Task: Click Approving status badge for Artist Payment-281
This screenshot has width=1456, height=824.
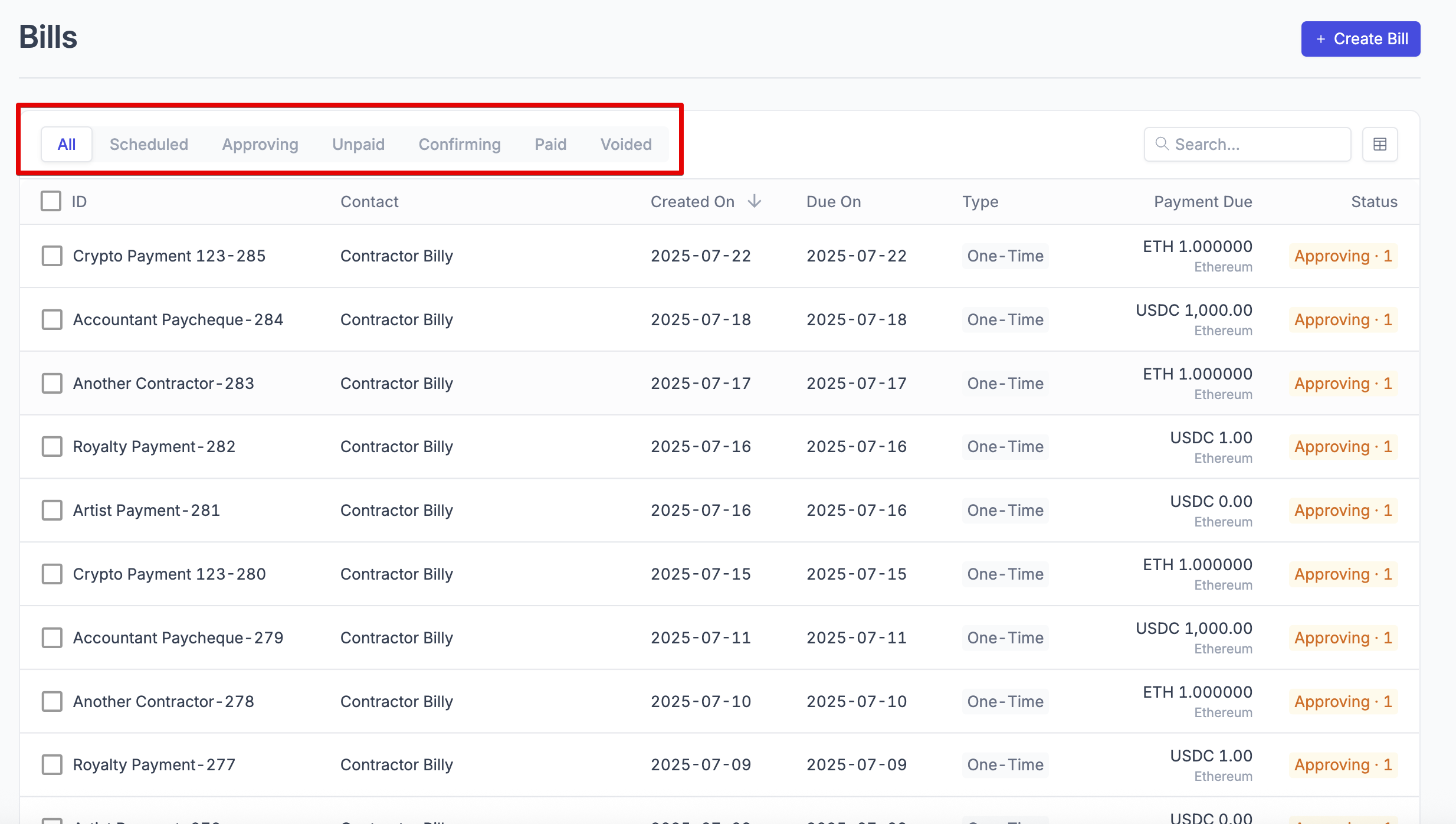Action: click(1343, 511)
